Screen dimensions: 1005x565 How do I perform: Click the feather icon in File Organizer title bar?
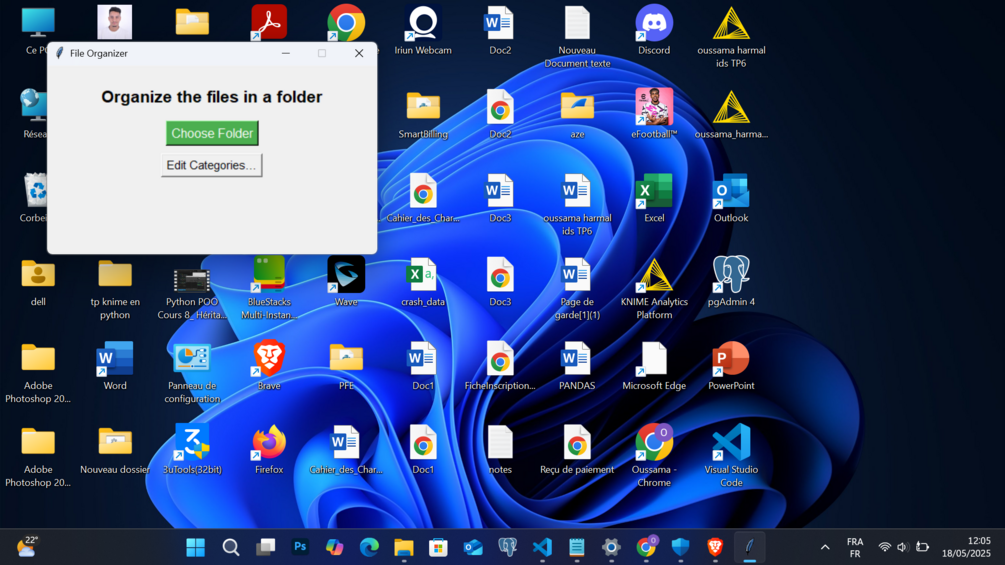pos(60,53)
